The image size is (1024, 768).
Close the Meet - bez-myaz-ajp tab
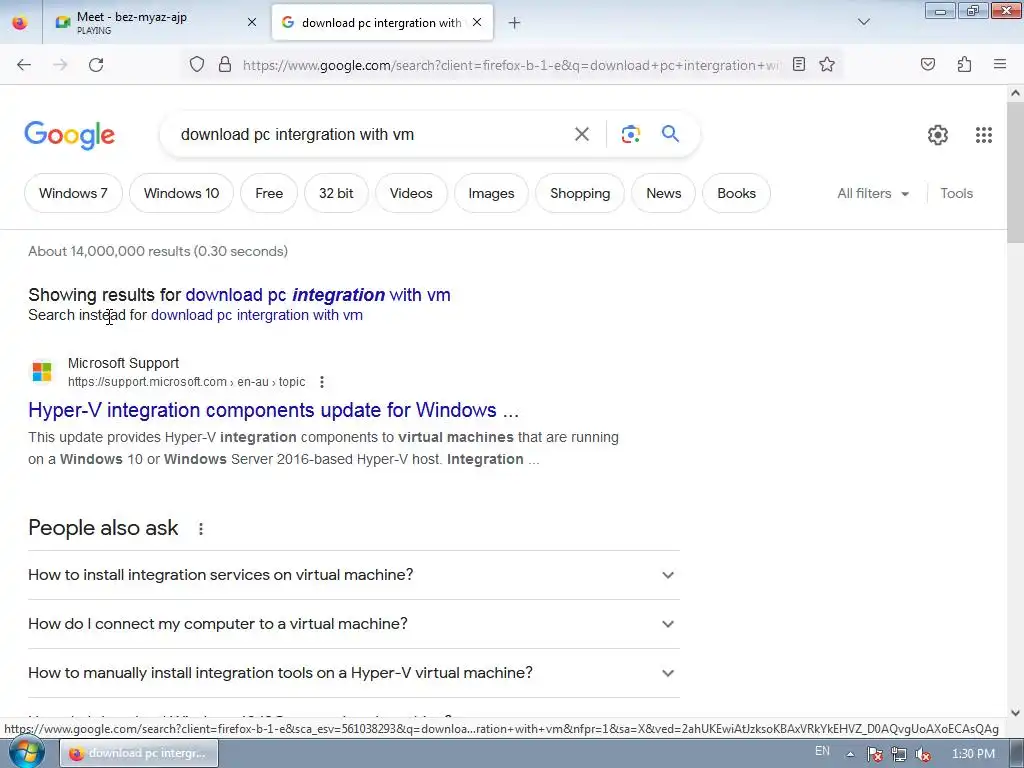pos(251,23)
